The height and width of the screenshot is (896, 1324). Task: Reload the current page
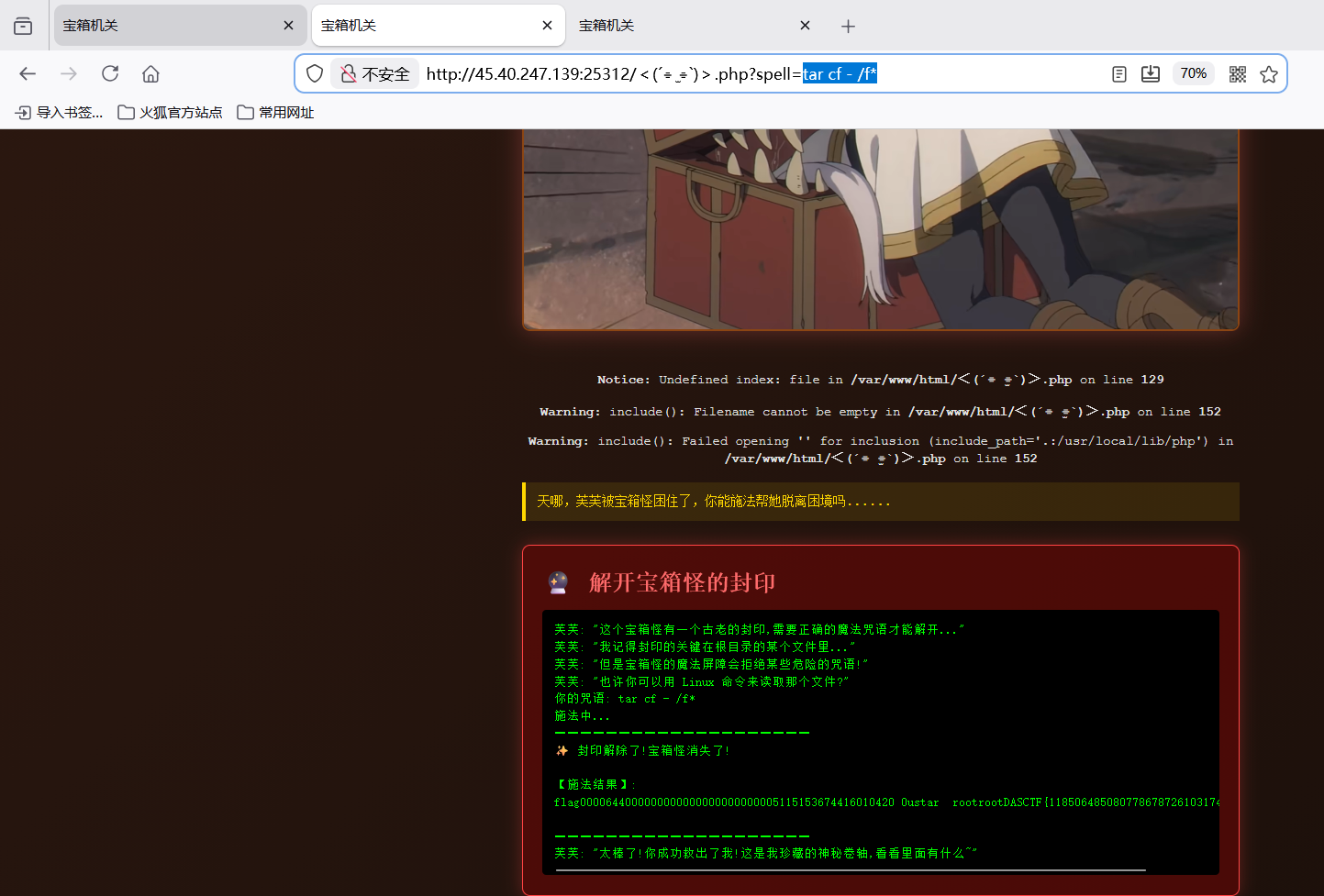[110, 73]
